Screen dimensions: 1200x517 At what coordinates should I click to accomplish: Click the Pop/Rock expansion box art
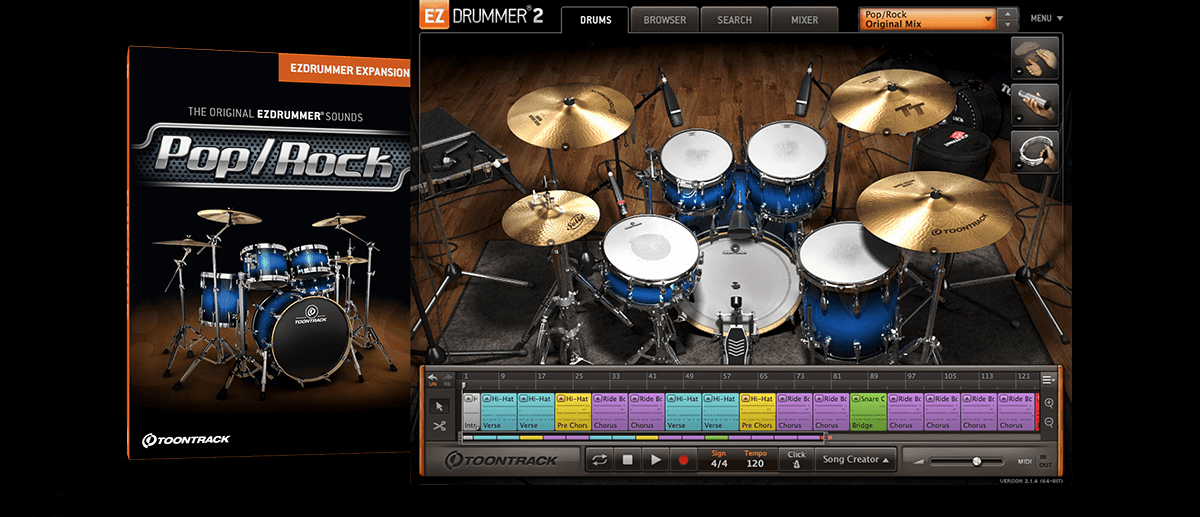(269, 251)
